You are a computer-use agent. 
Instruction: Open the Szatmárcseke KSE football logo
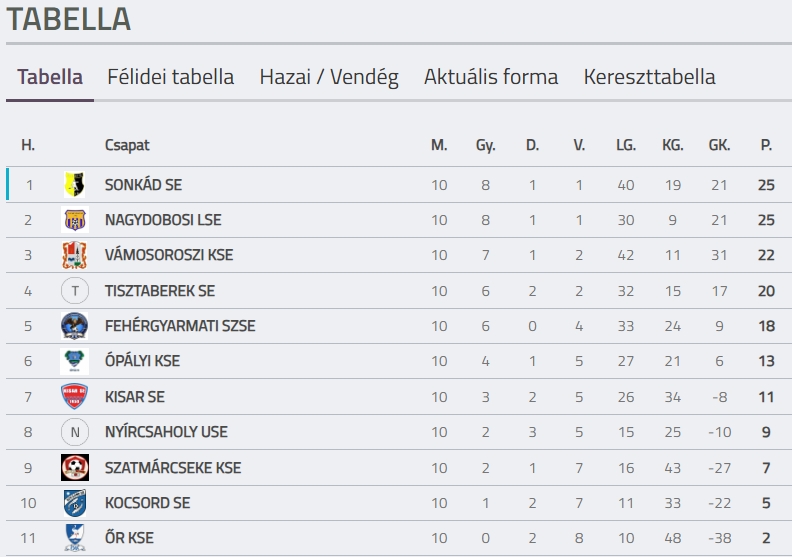point(75,468)
